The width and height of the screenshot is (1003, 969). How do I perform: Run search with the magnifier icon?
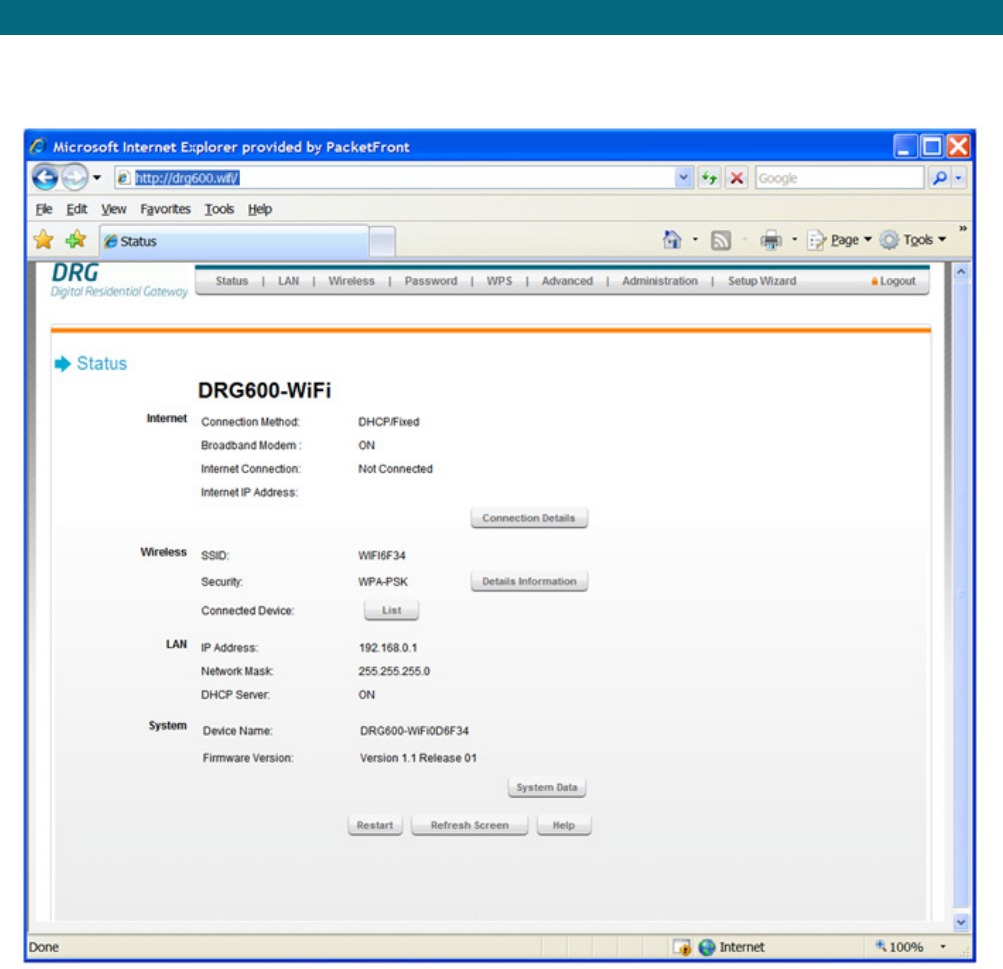[x=940, y=178]
